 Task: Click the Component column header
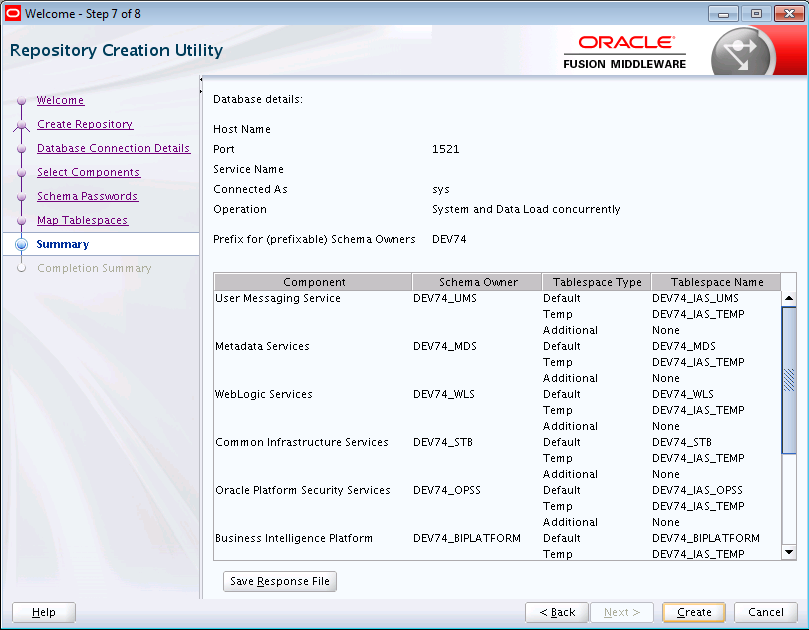[313, 282]
